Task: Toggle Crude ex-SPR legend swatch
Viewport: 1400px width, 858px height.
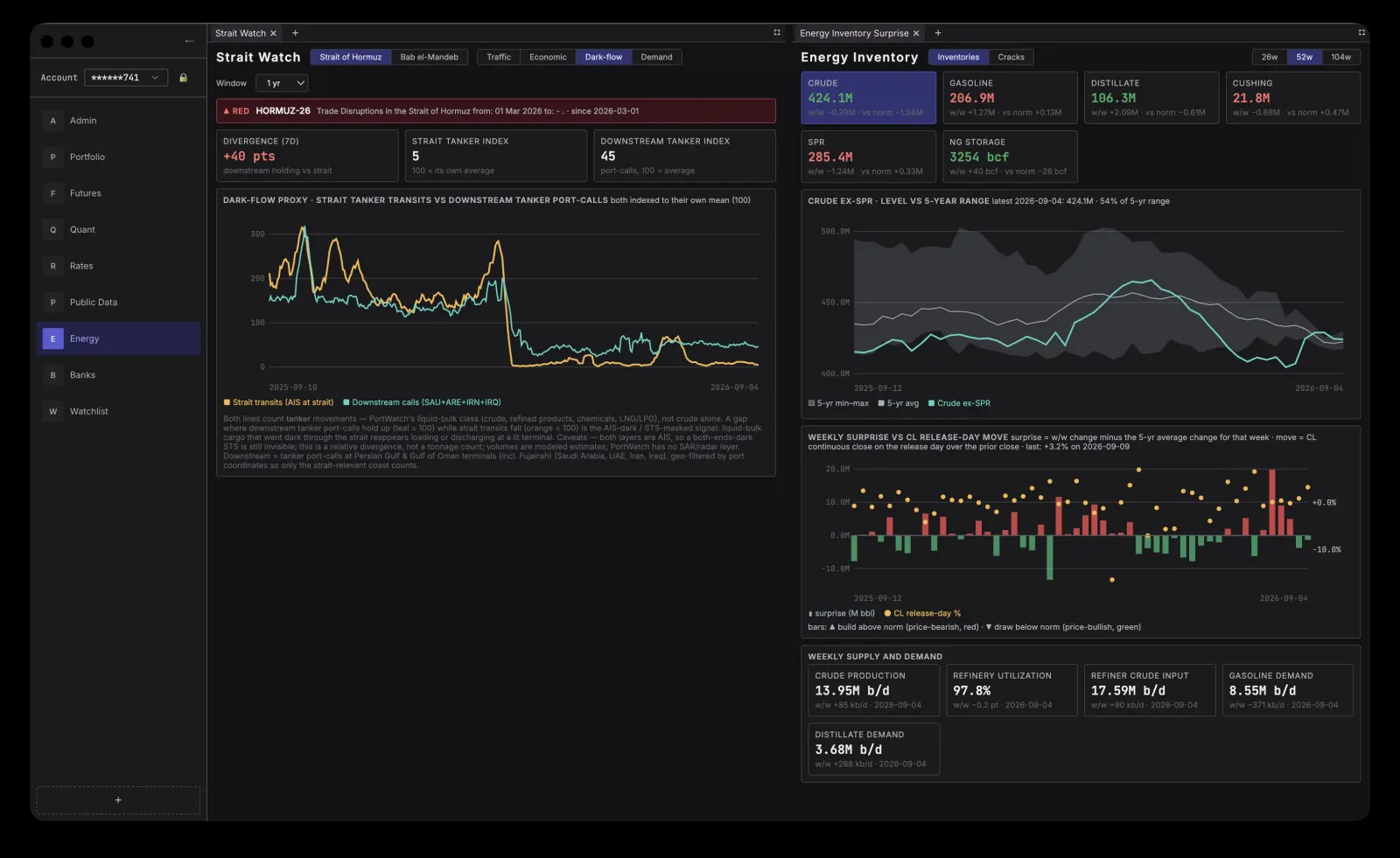Action: point(932,403)
